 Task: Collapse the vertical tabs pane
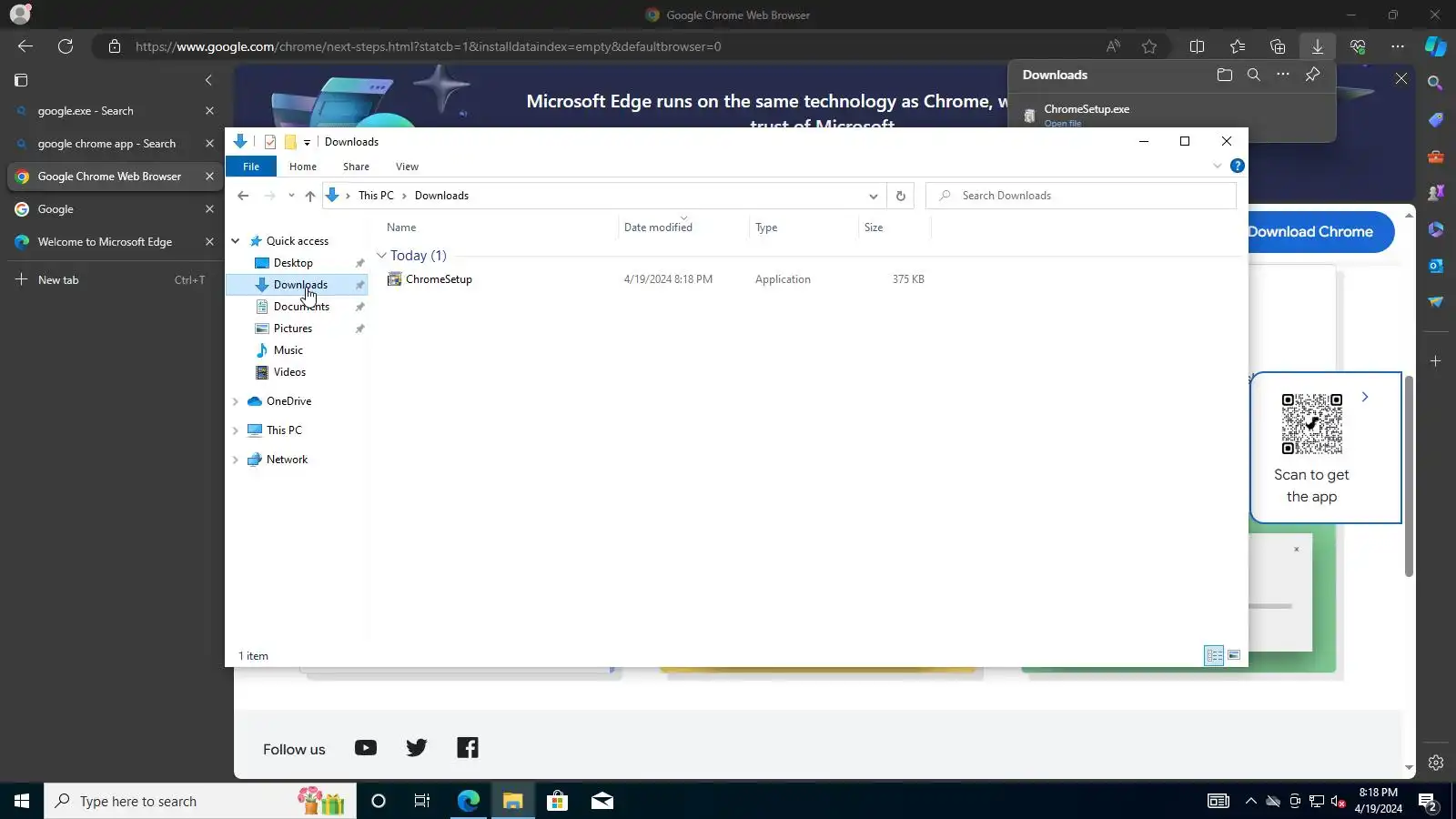click(208, 80)
